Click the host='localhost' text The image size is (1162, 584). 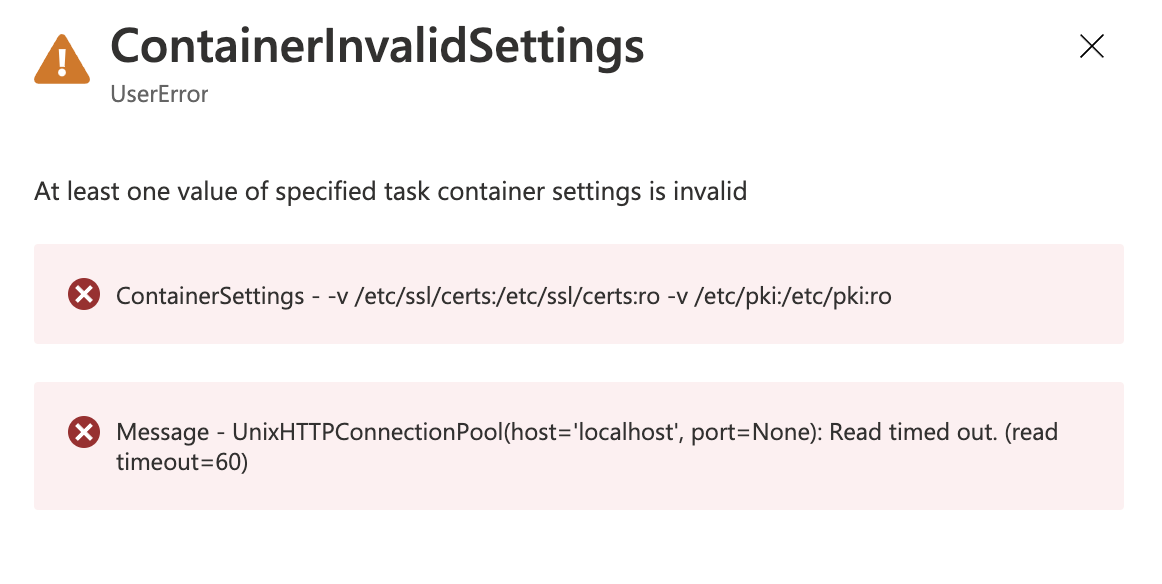coord(596,432)
